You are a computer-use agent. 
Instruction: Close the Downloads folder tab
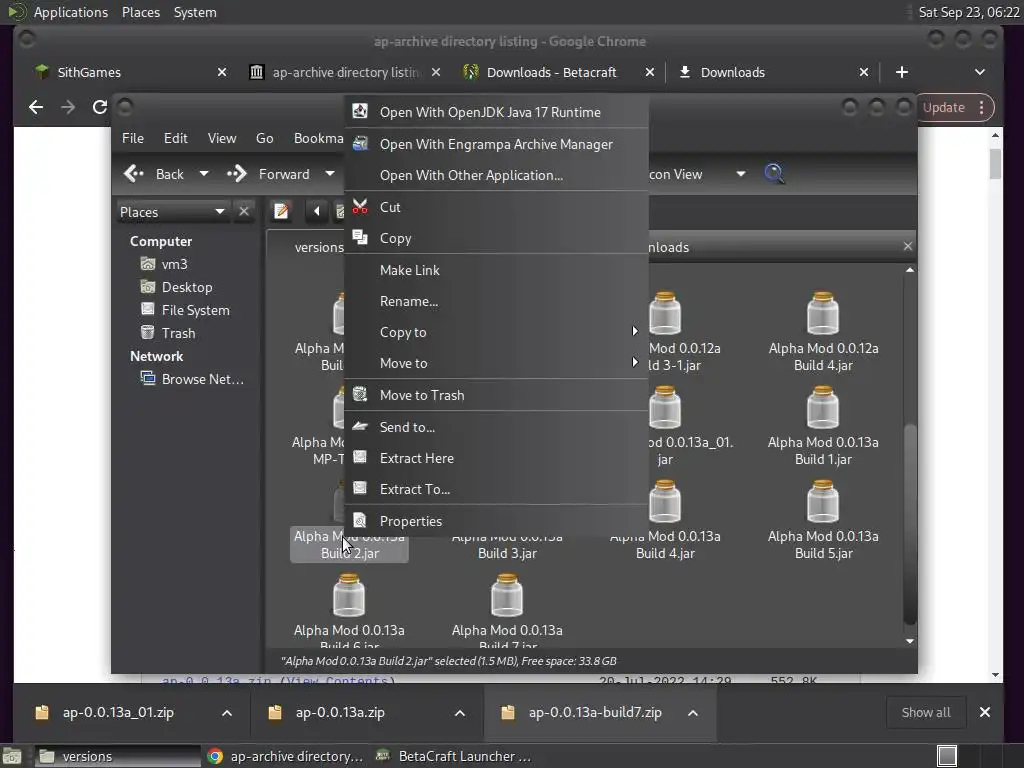[907, 246]
